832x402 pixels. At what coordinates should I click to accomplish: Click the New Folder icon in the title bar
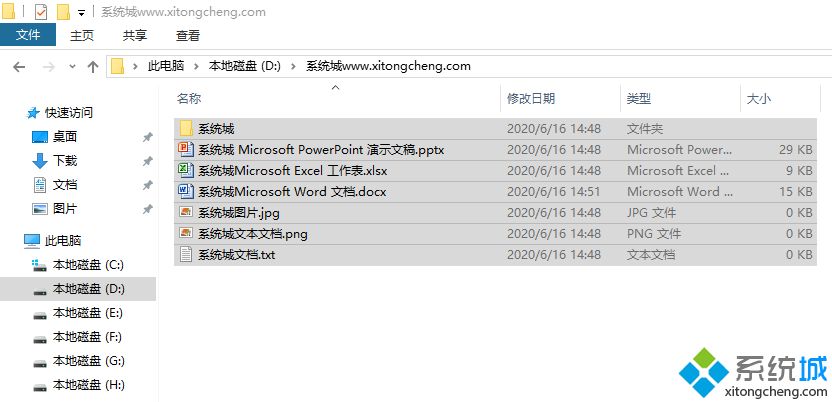pos(63,12)
